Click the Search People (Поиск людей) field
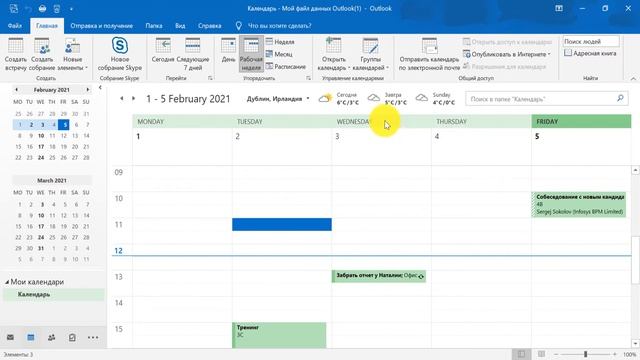 pos(591,41)
